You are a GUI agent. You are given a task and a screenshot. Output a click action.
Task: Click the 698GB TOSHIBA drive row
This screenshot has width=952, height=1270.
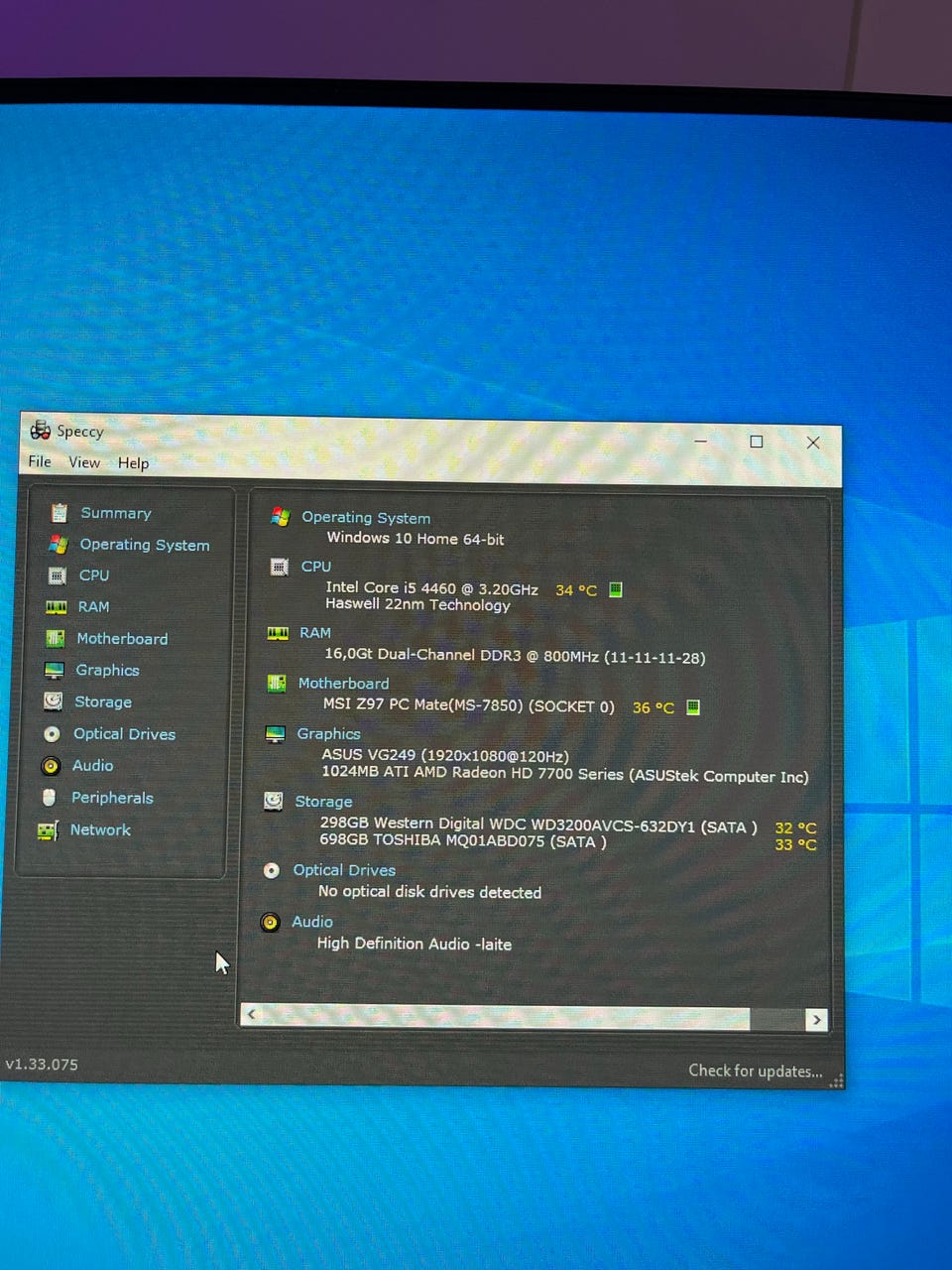coord(463,840)
